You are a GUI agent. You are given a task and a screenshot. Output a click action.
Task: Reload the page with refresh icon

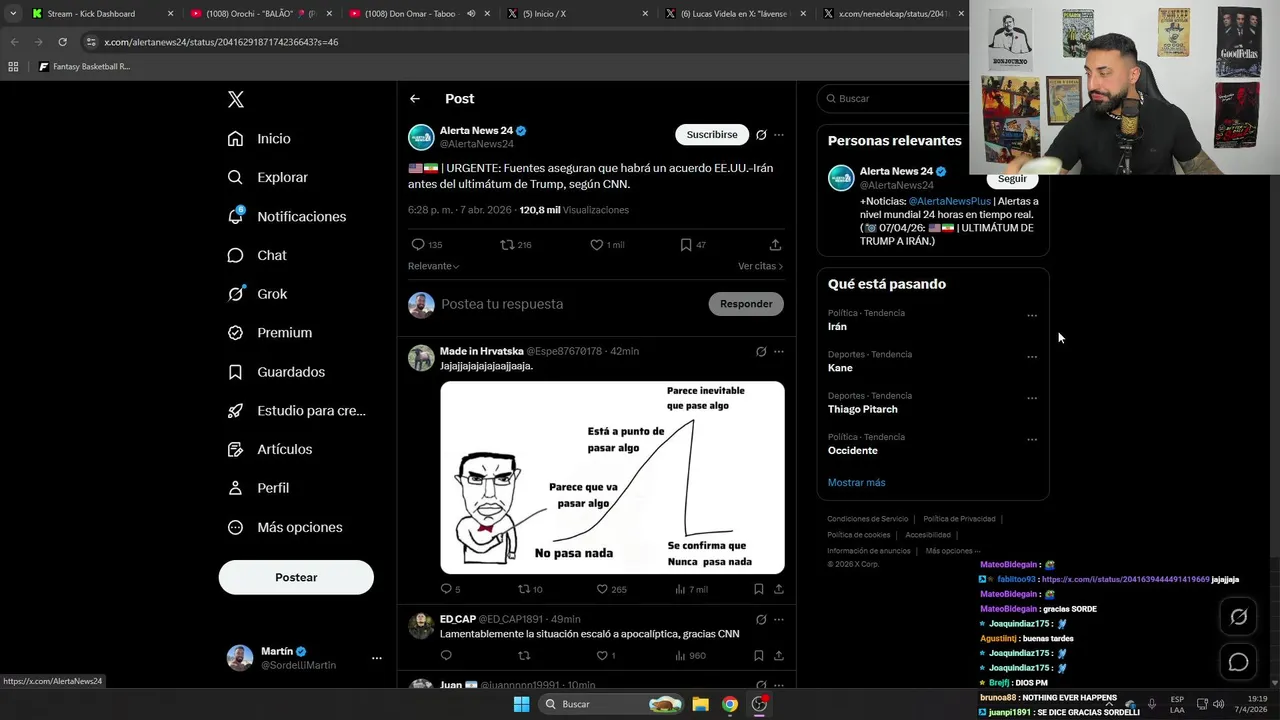click(62, 42)
